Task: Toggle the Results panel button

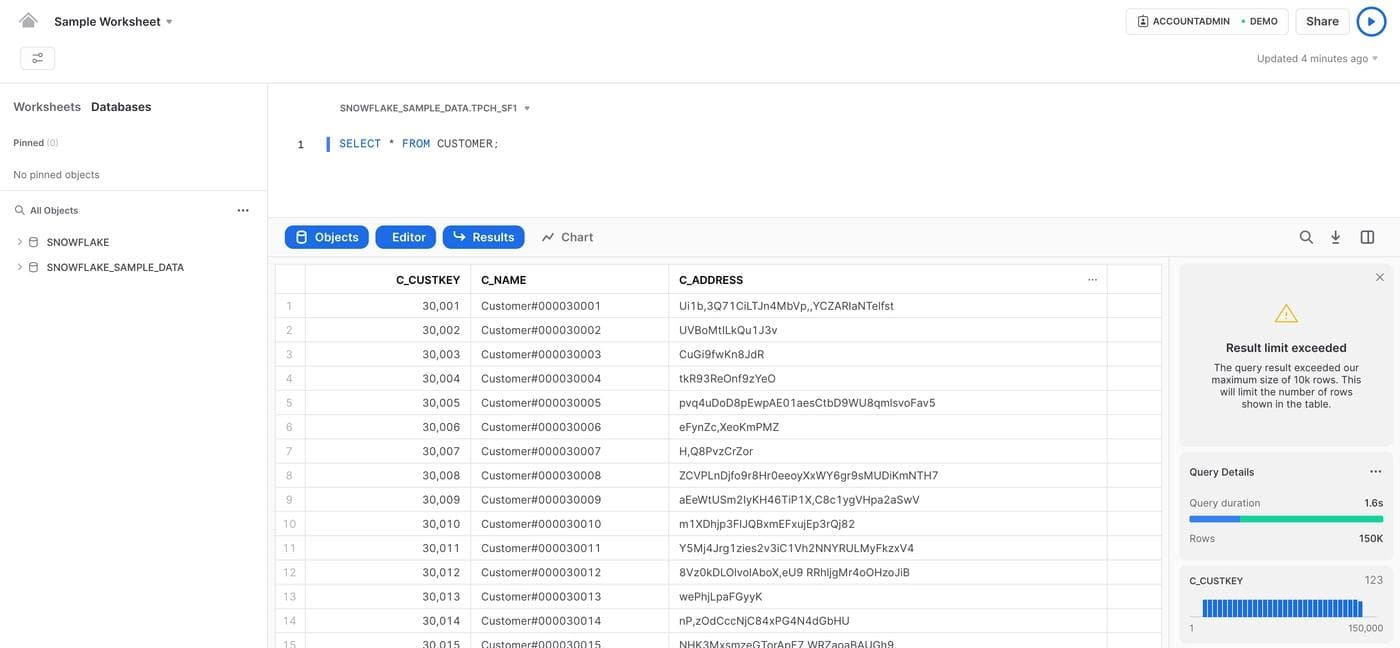Action: [483, 237]
